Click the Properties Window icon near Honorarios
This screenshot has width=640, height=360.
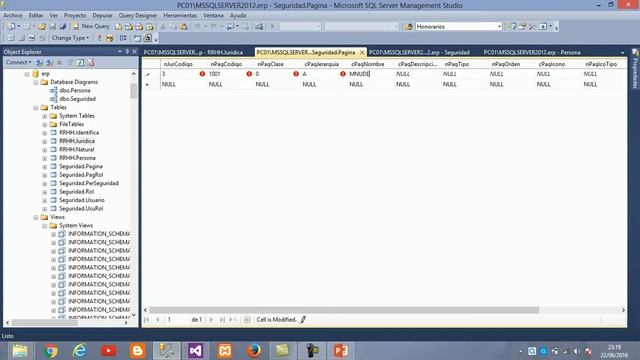click(x=522, y=27)
